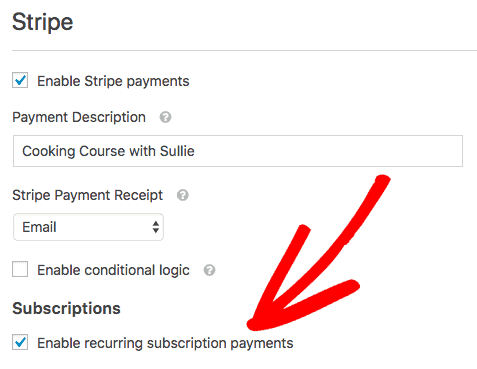
Task: Click the up-down arrows in Email select
Action: [155, 227]
